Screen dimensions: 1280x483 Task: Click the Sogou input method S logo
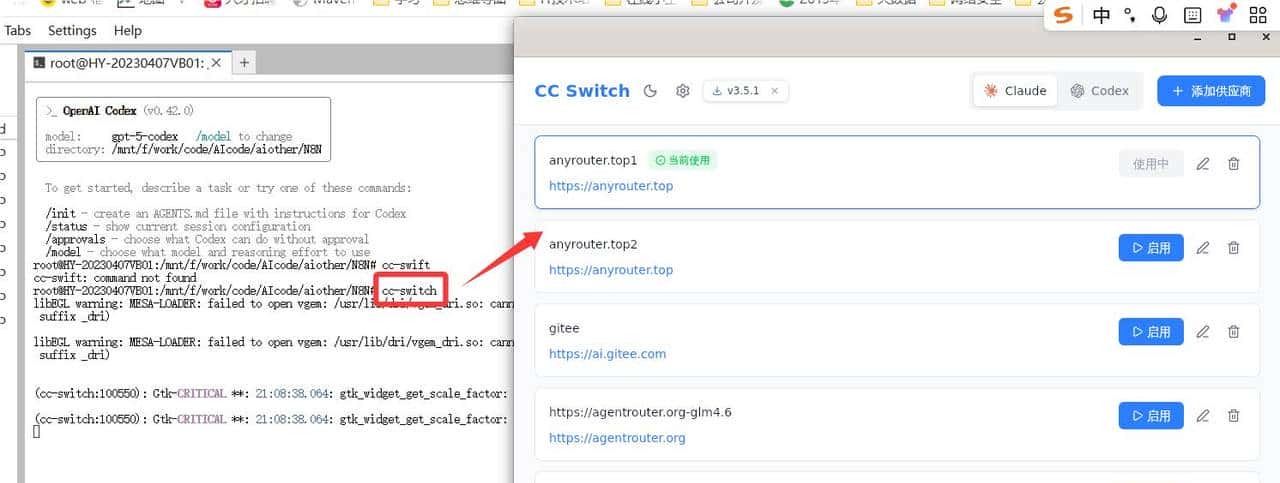(x=1064, y=15)
